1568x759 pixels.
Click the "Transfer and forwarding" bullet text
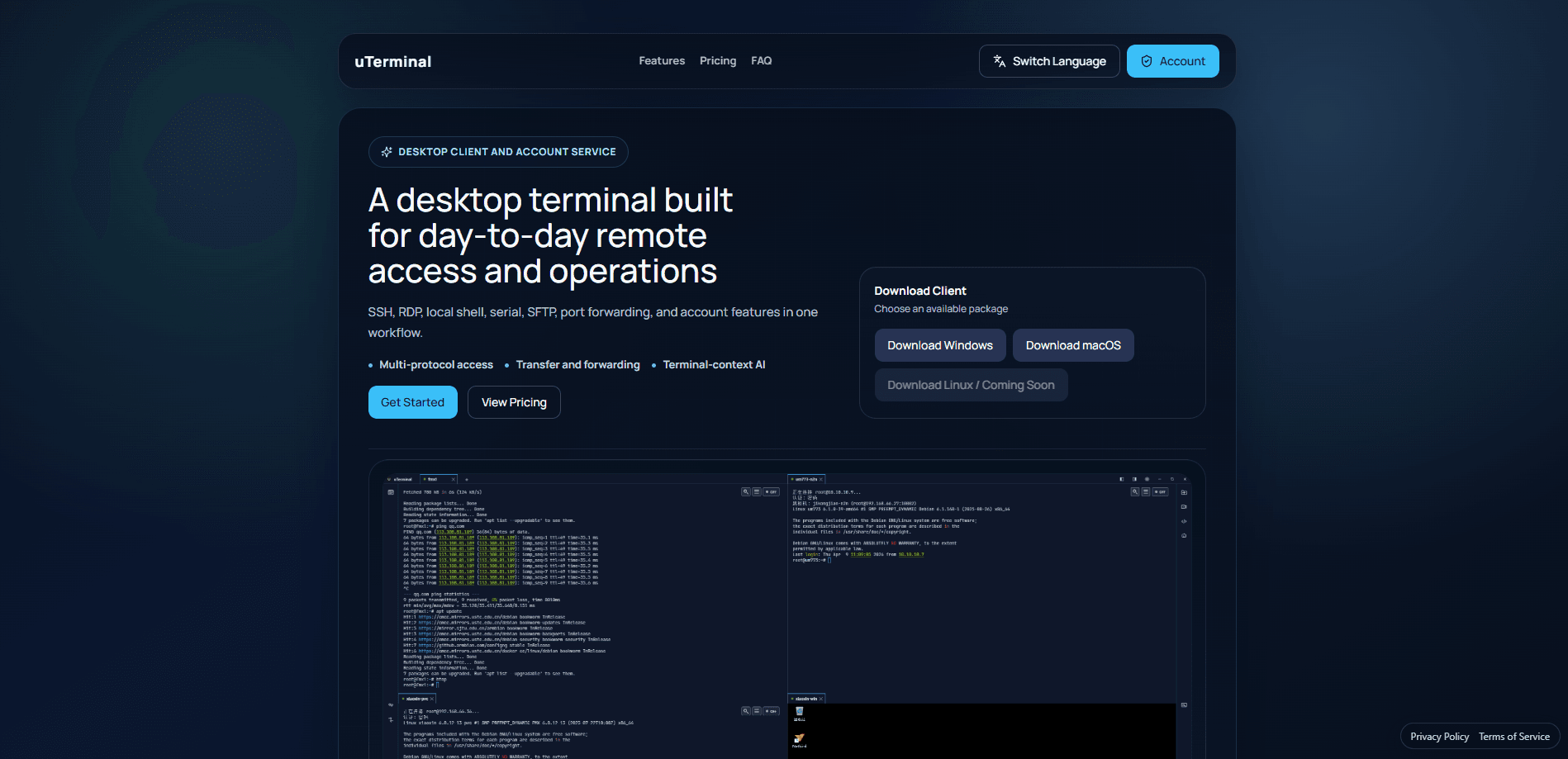(577, 365)
